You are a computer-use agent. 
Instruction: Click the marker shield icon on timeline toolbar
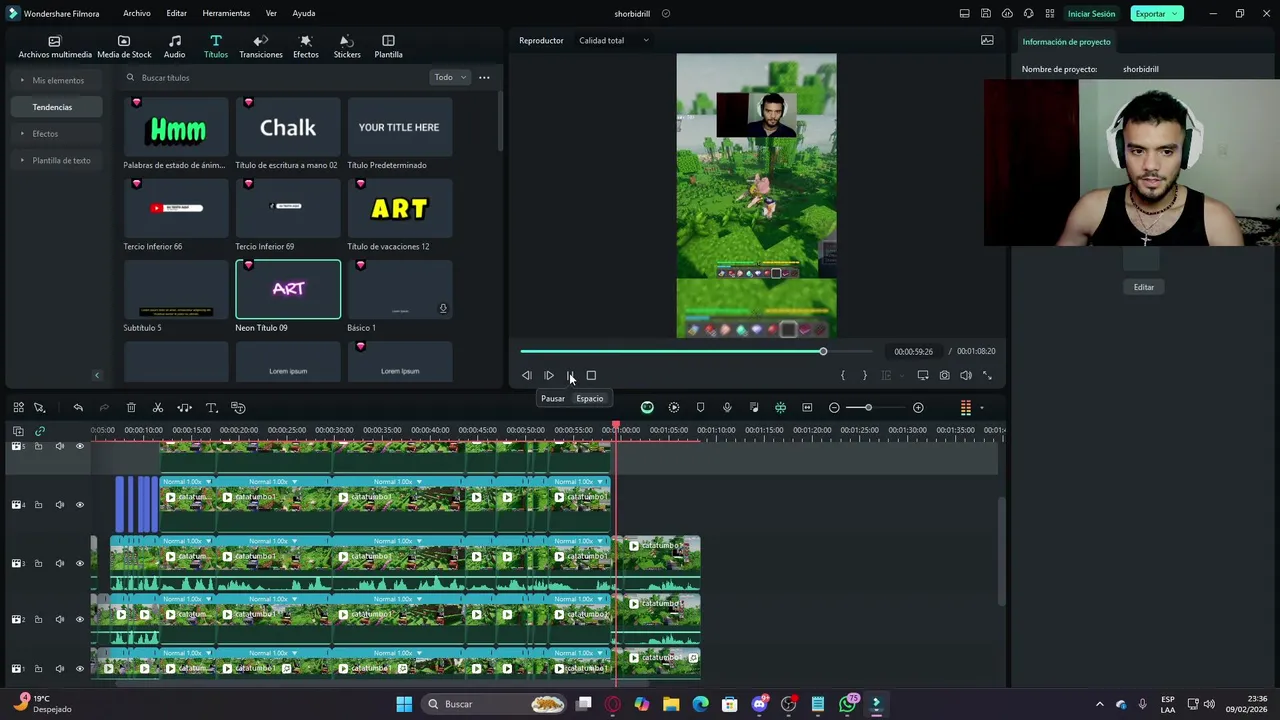700,408
